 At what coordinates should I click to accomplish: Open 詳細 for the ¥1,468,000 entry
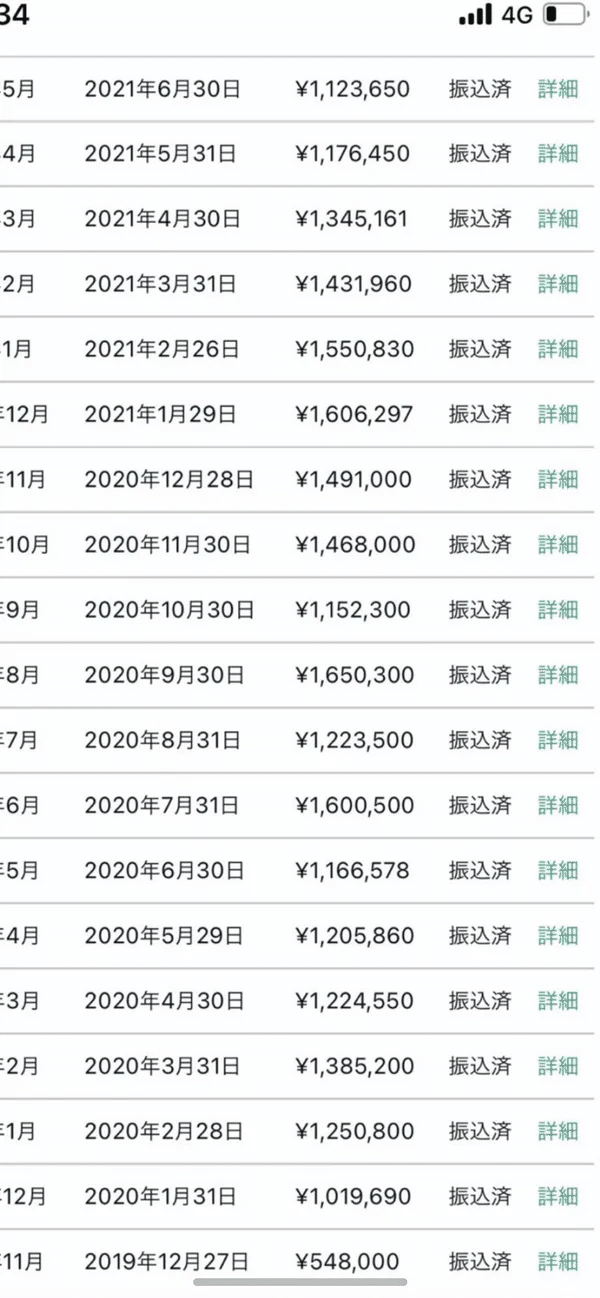coord(558,545)
